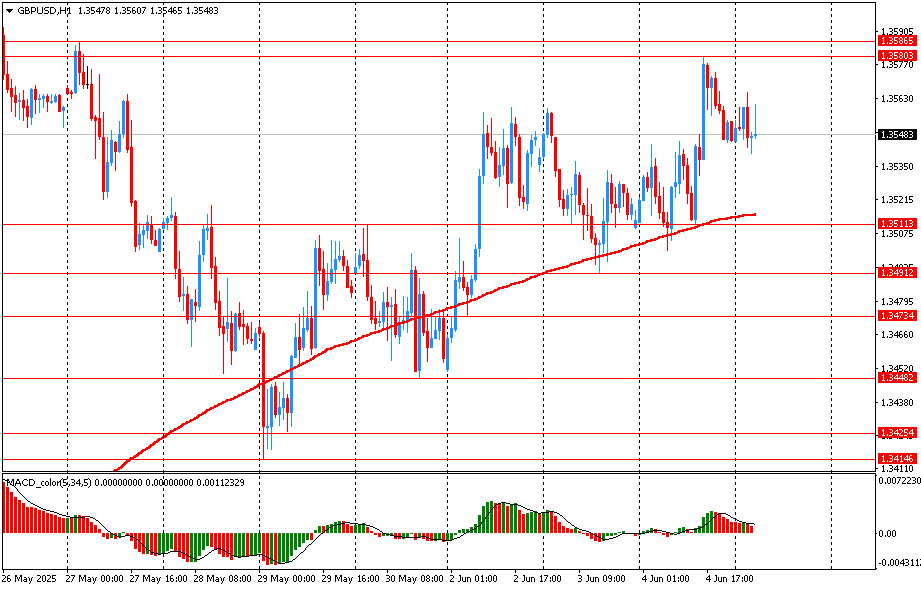Screen dimensions: 921x590
Task: Select the 1.34734 red price label
Action: click(x=895, y=316)
